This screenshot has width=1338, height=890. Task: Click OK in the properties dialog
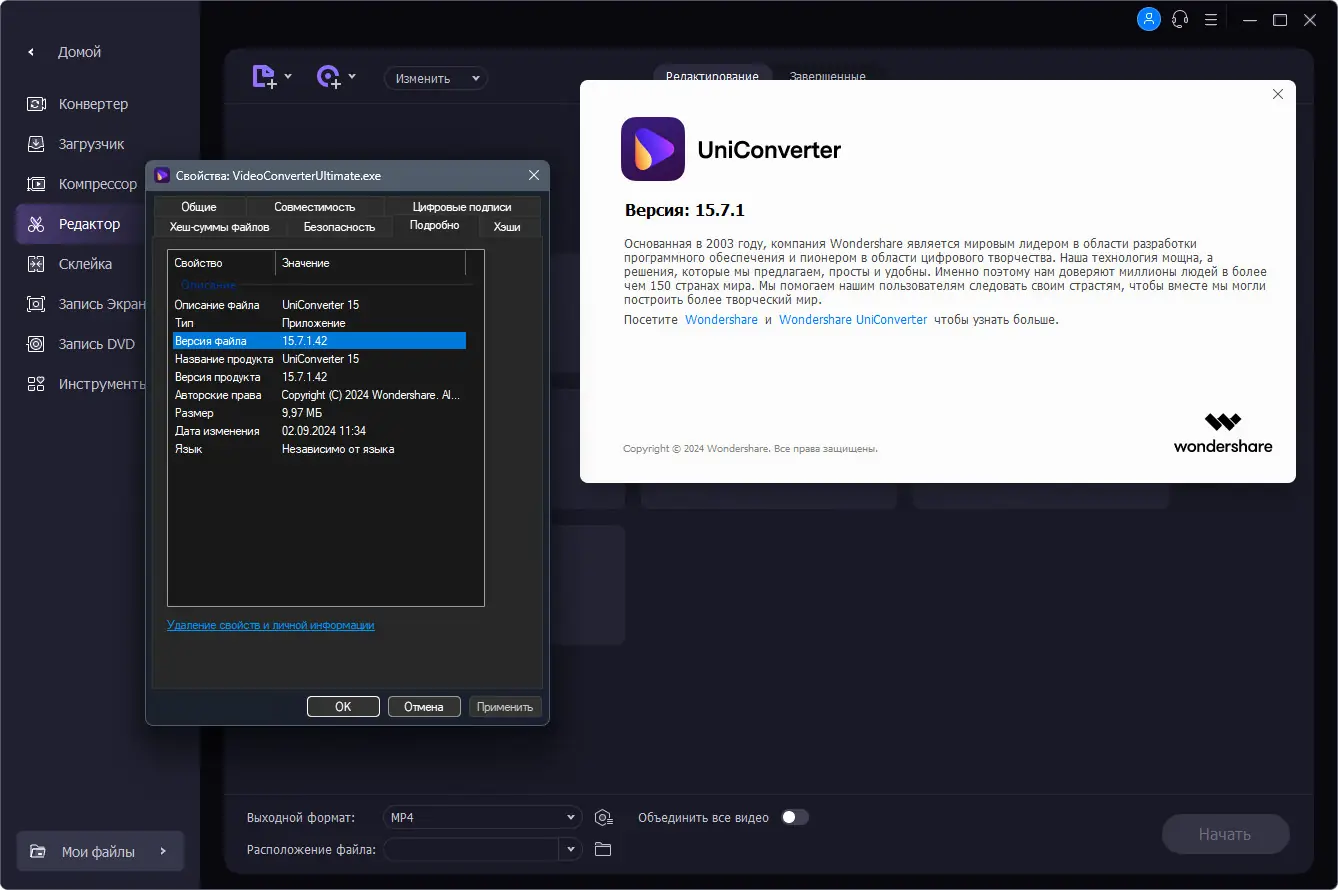343,707
